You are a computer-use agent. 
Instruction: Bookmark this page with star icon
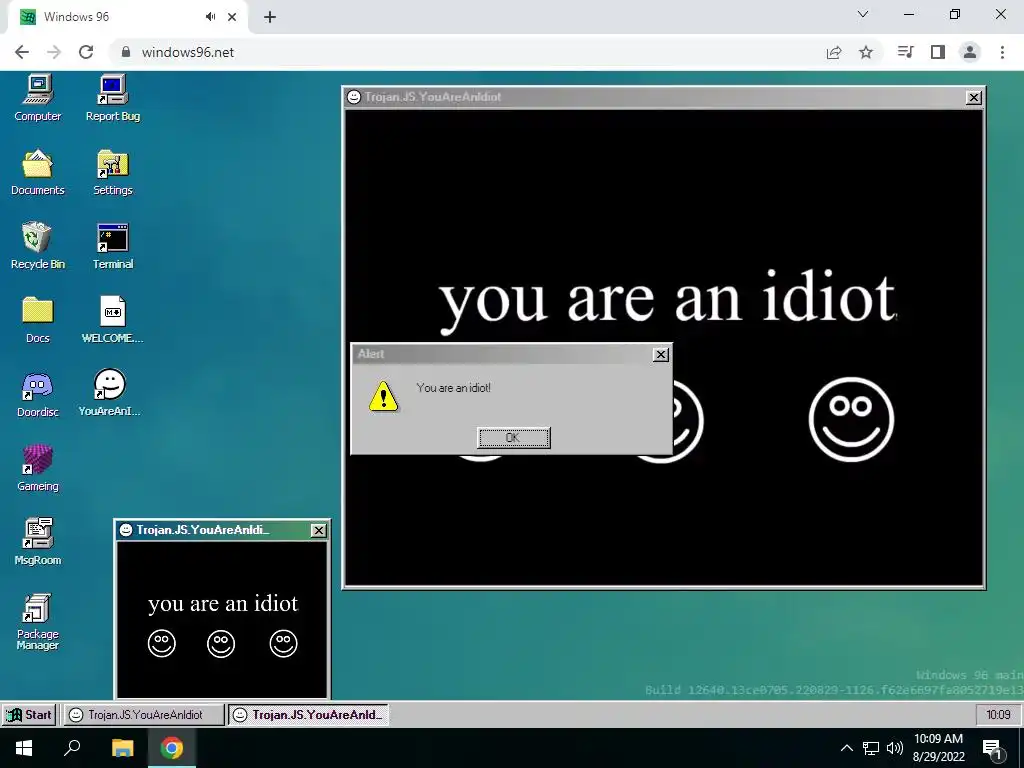(866, 52)
